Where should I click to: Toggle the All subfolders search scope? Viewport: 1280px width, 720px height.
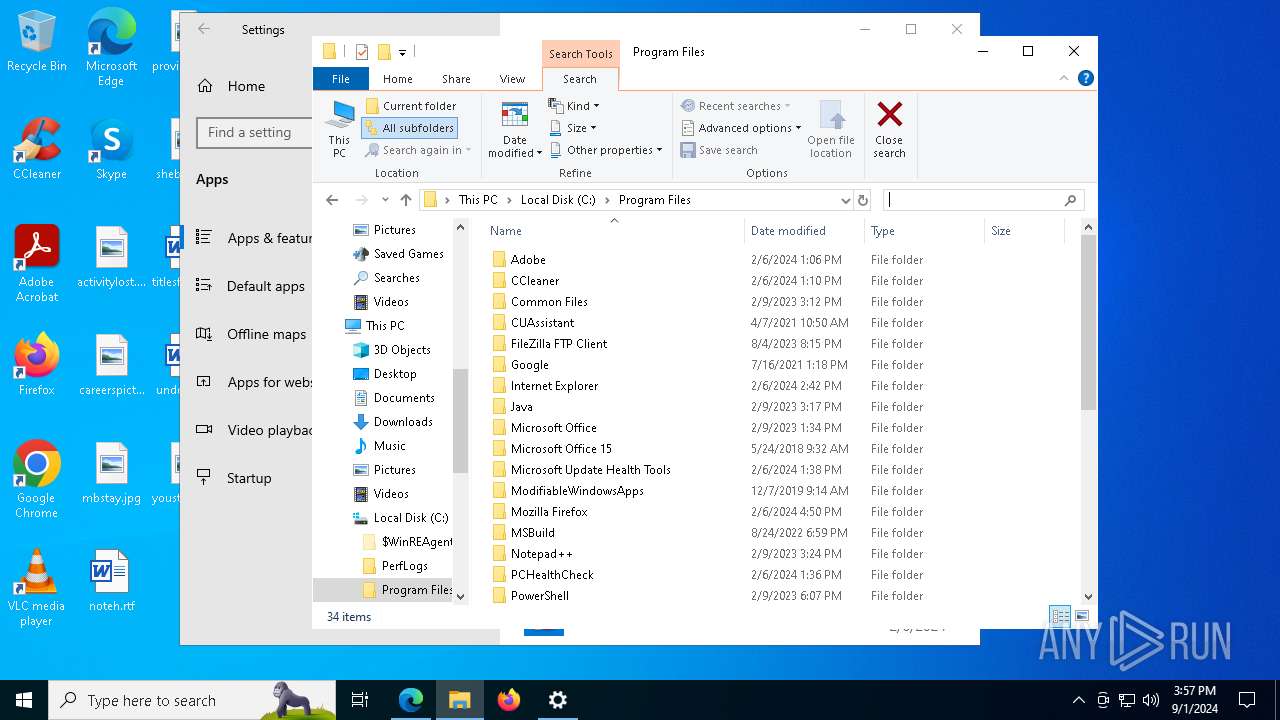[x=409, y=128]
